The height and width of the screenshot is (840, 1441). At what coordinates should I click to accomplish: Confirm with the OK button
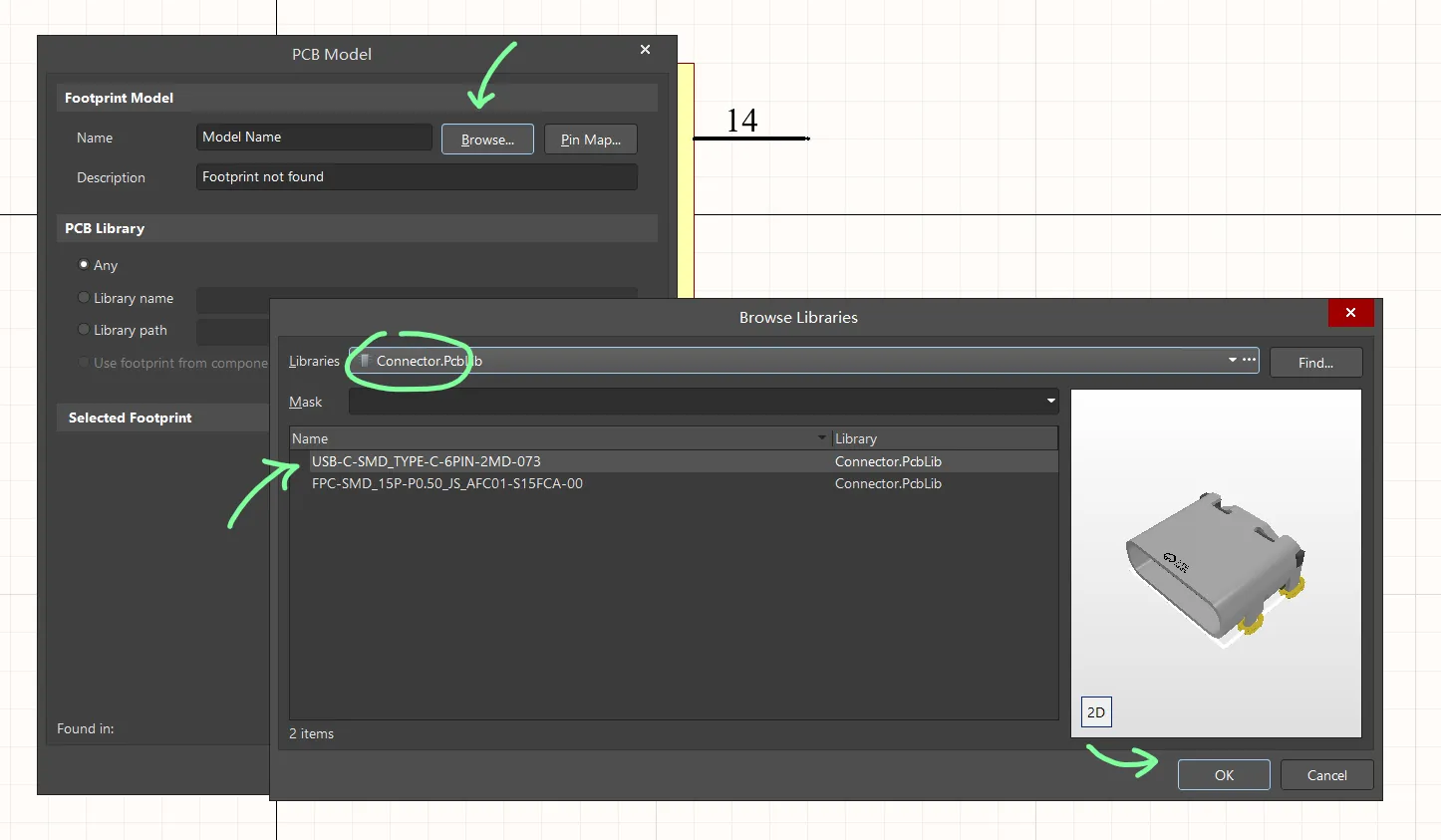pyautogui.click(x=1224, y=775)
